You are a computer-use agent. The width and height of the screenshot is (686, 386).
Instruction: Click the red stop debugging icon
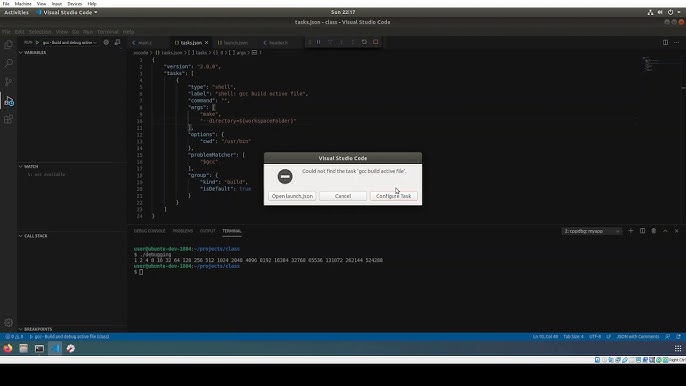[x=375, y=42]
